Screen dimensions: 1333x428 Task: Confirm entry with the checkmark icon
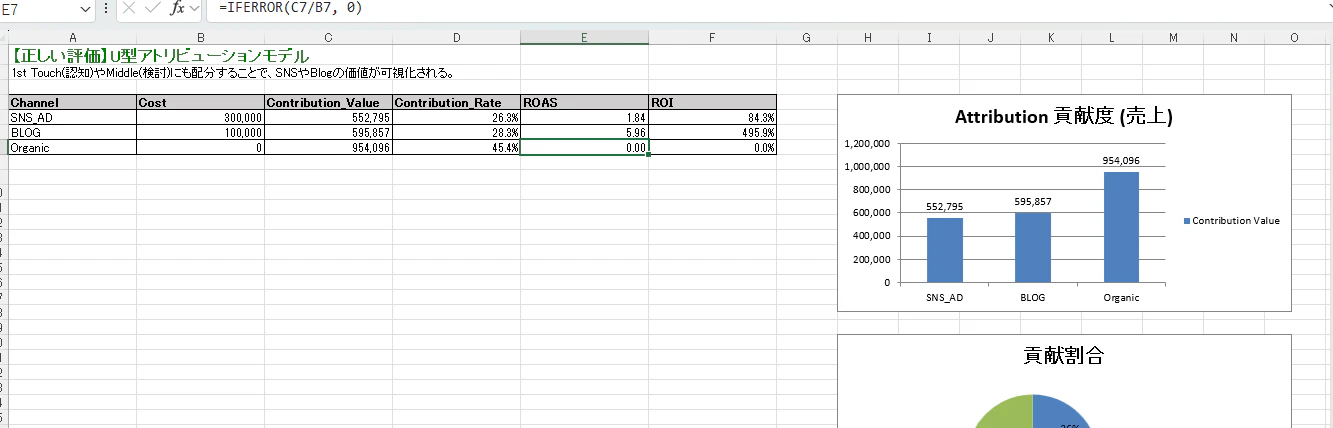click(x=152, y=8)
